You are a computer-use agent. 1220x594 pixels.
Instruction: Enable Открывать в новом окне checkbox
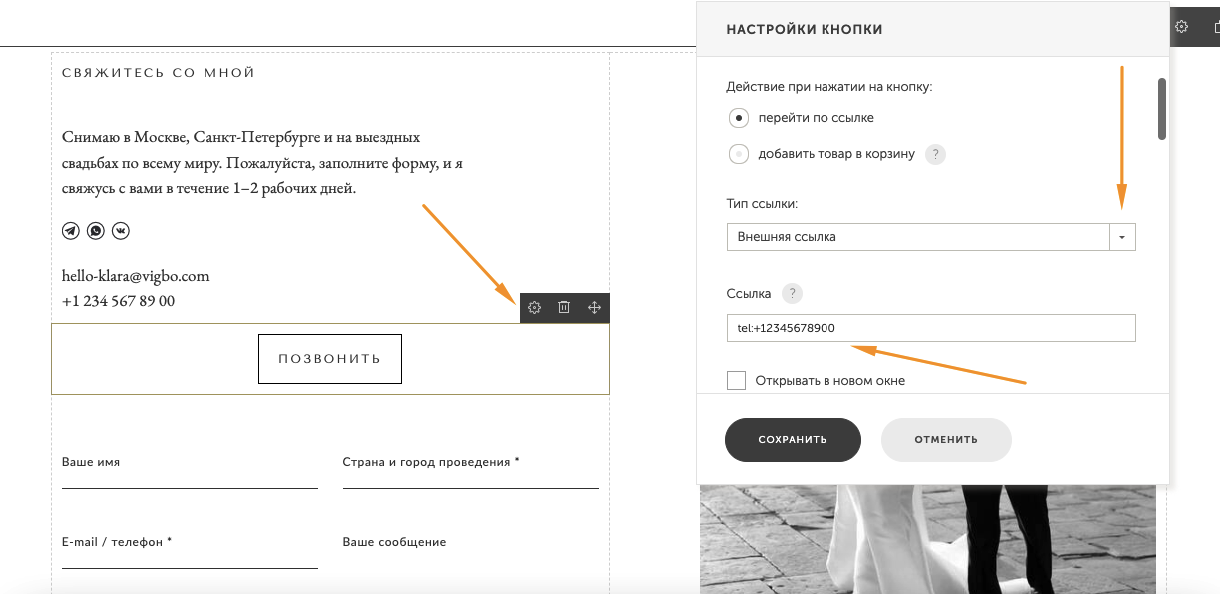(x=737, y=380)
